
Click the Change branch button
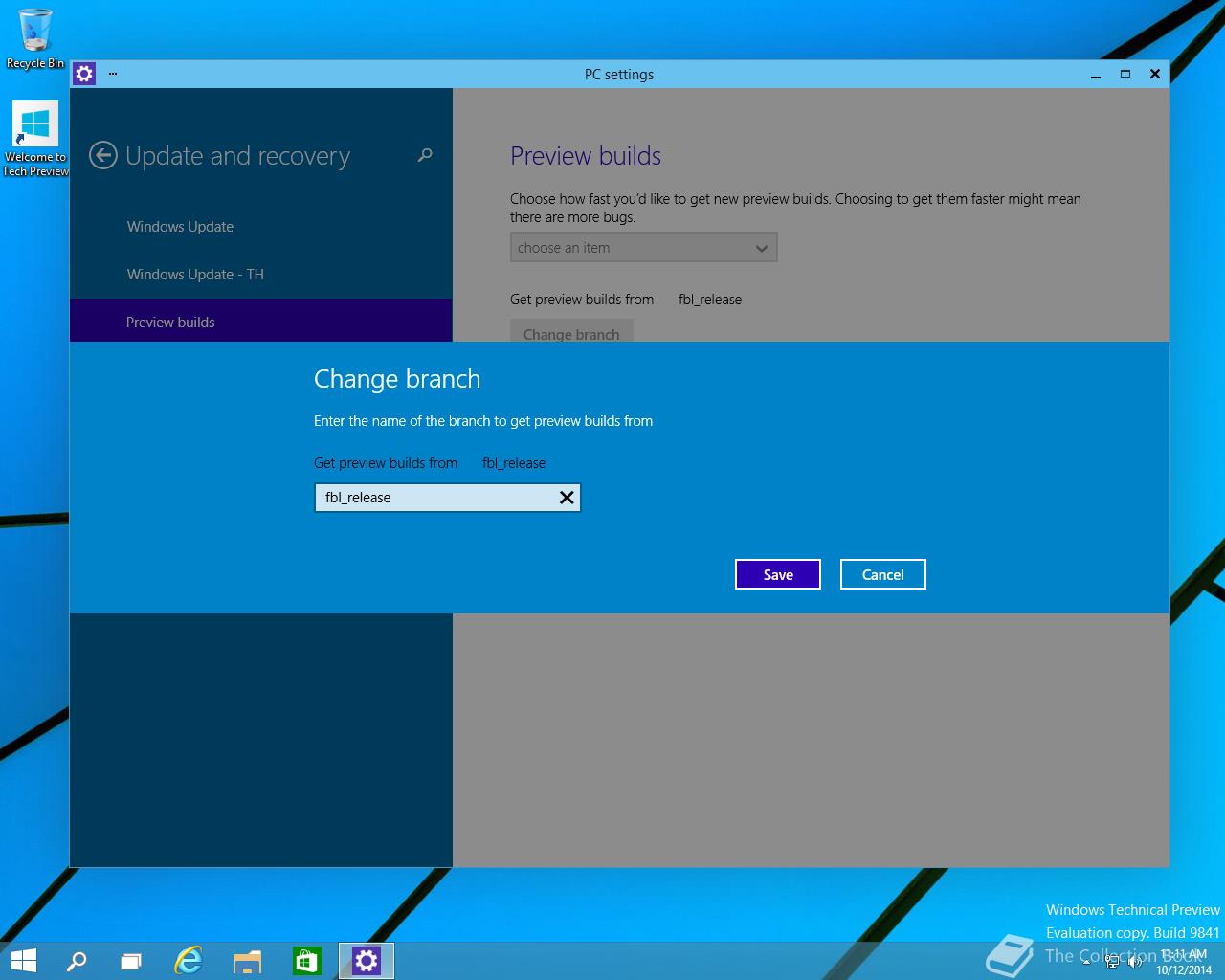(x=571, y=332)
